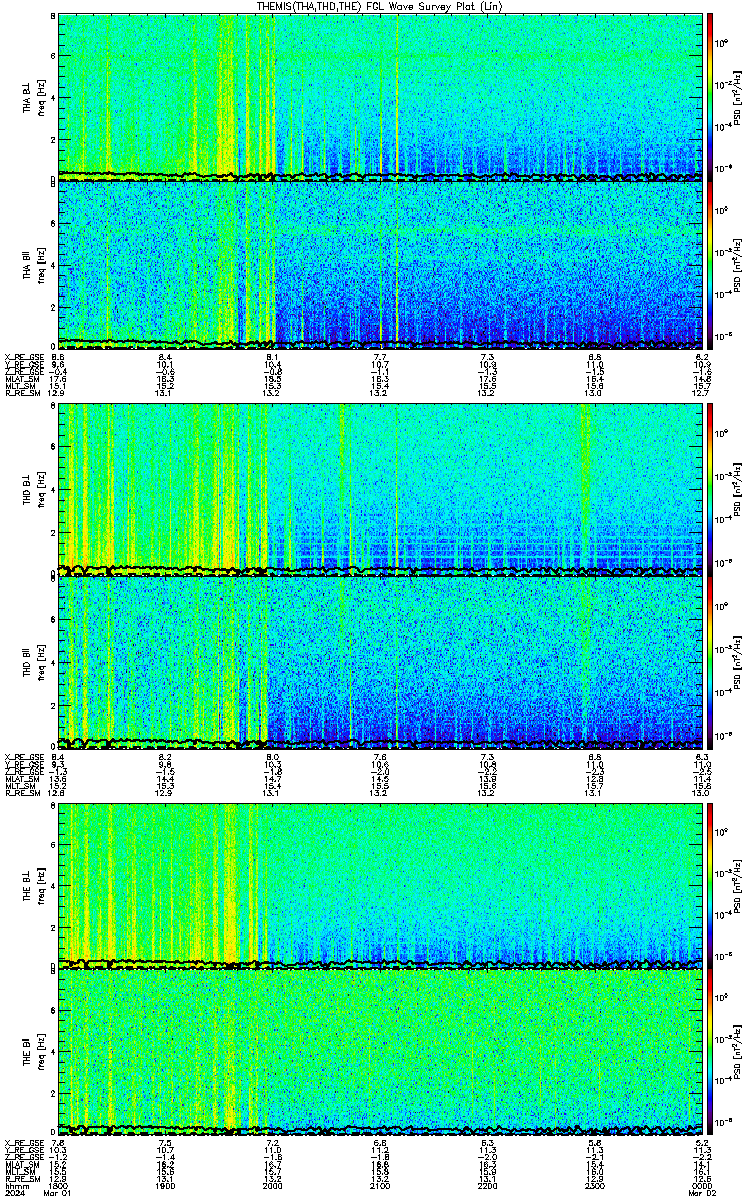Click the '1900' time tick label
This screenshot has height=1200, width=750.
pos(166,1184)
